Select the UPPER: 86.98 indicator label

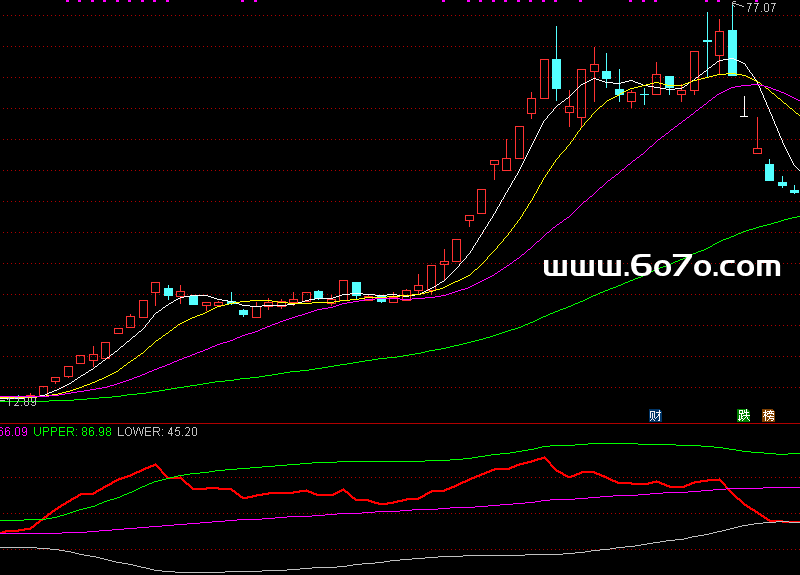pos(72,432)
